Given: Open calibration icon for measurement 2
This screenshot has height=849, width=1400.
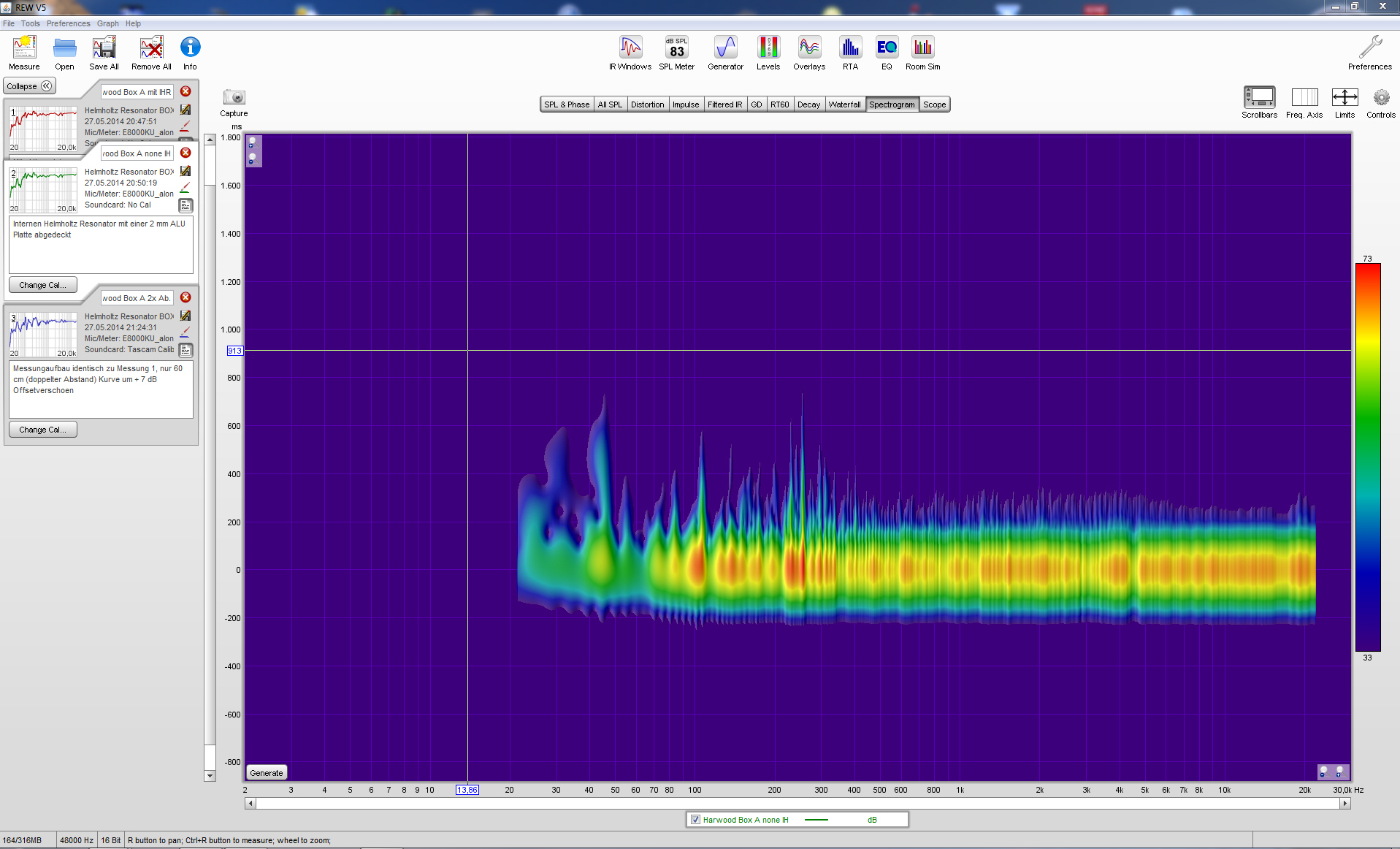Looking at the screenshot, I should click(185, 171).
